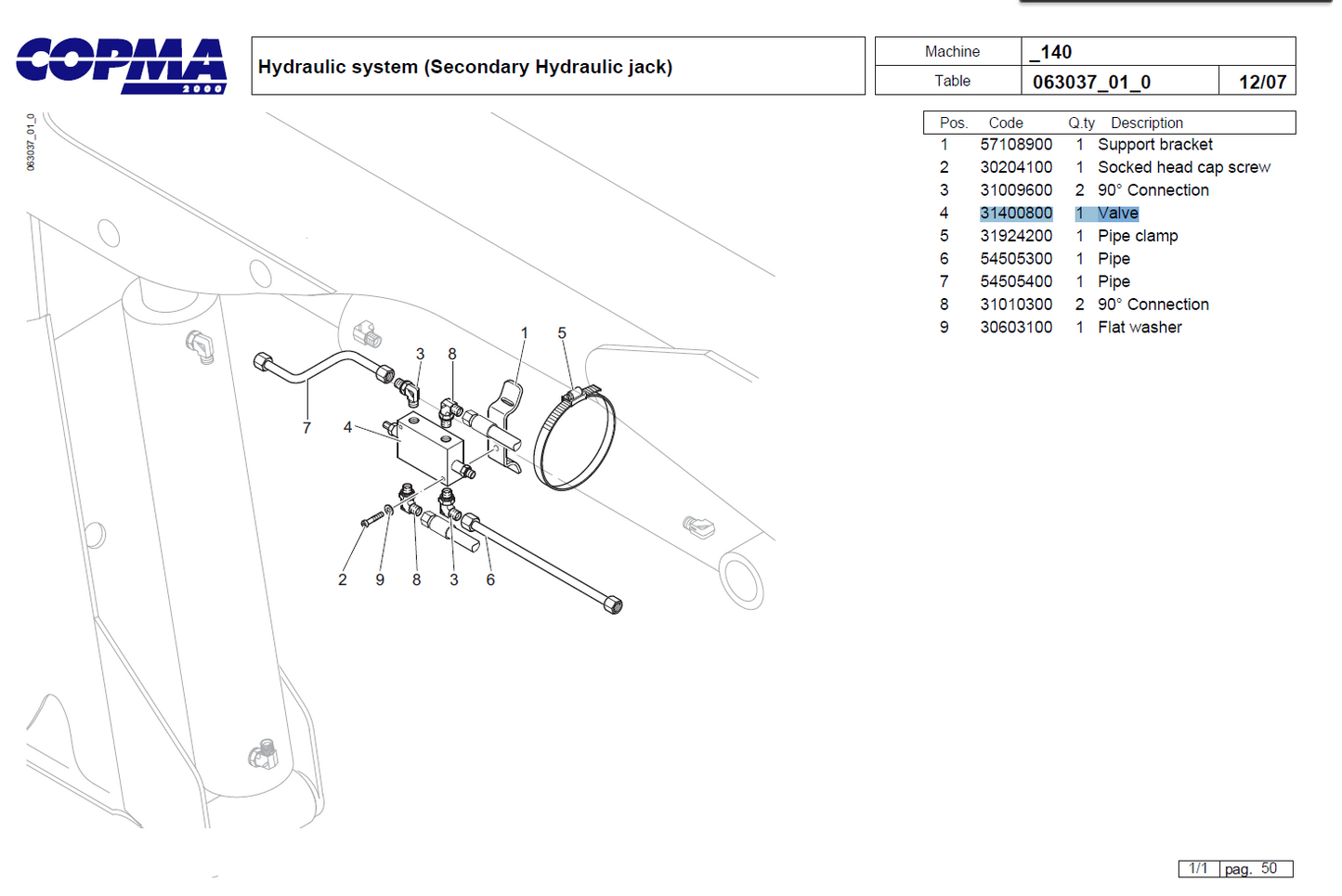
Task: Click callout number 5 in the diagram
Action: (562, 333)
